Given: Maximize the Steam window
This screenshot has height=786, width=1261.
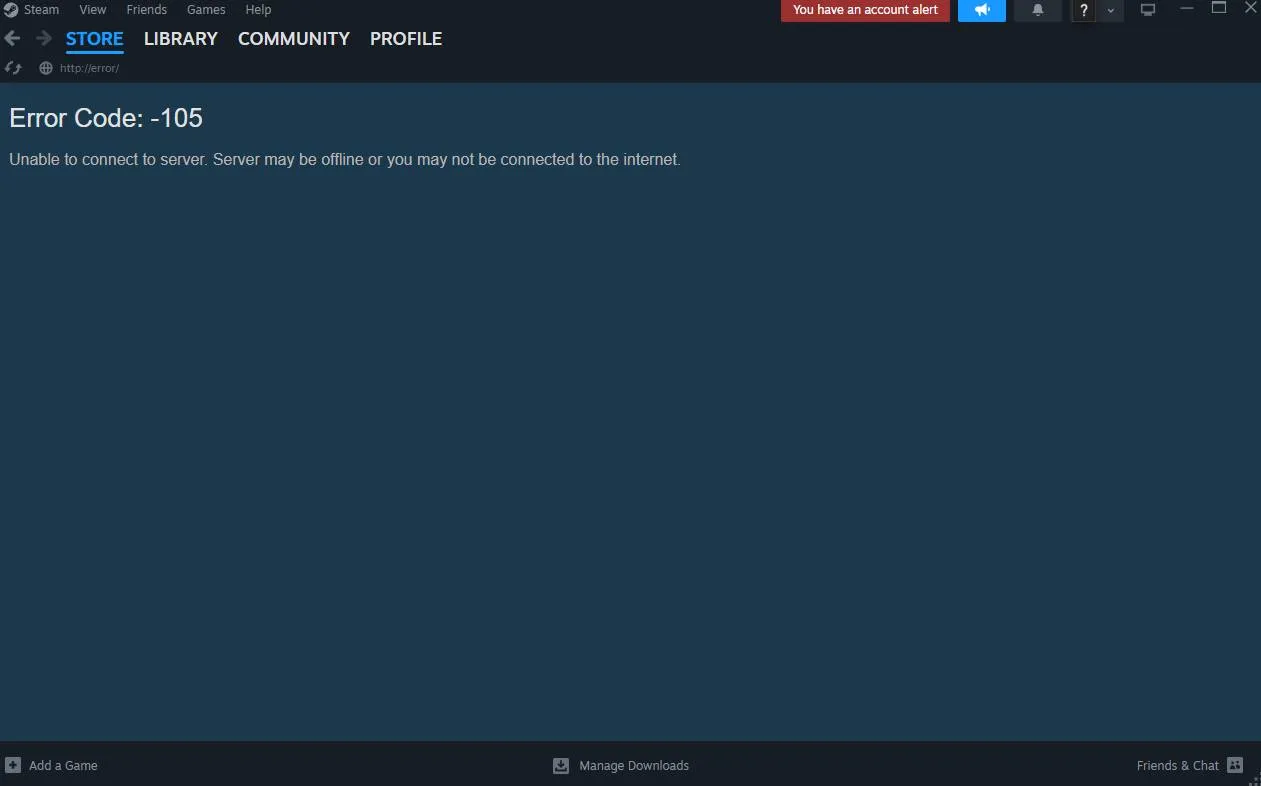Looking at the screenshot, I should 1219,8.
